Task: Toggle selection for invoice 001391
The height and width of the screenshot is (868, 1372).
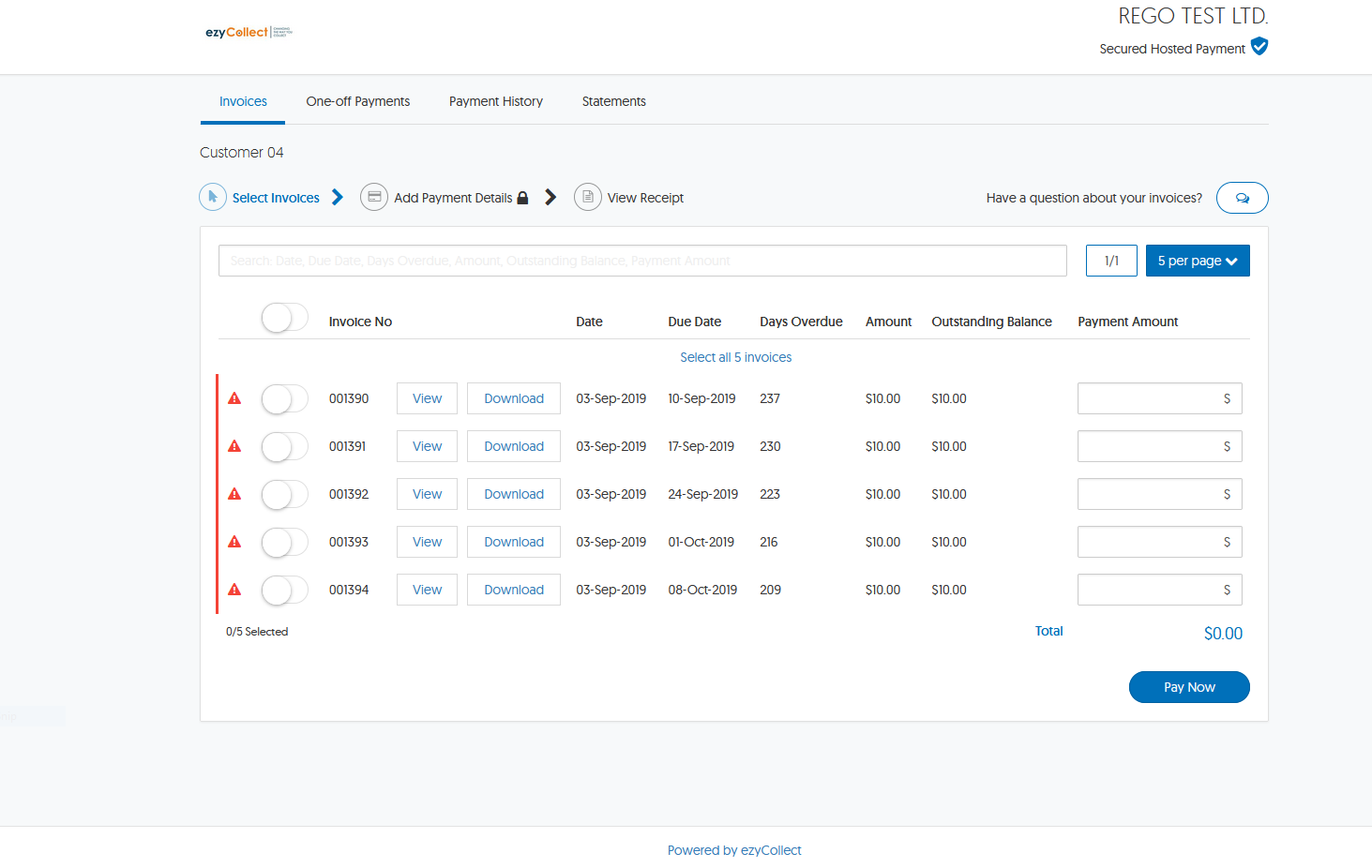Action: 284,447
